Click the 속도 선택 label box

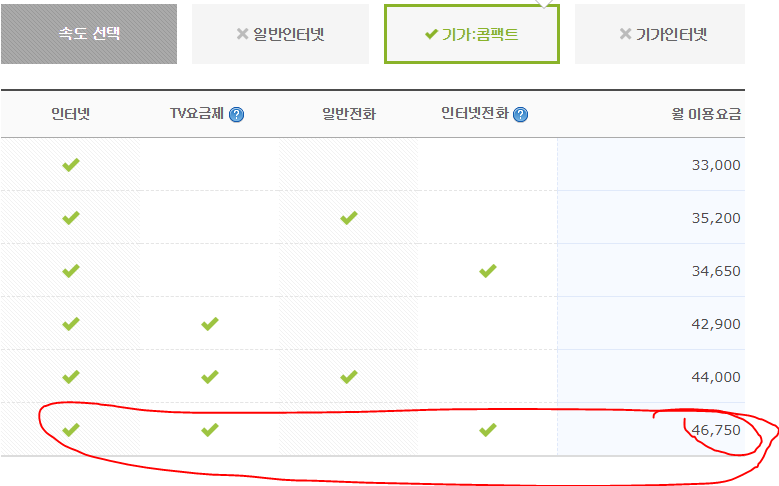[x=89, y=34]
